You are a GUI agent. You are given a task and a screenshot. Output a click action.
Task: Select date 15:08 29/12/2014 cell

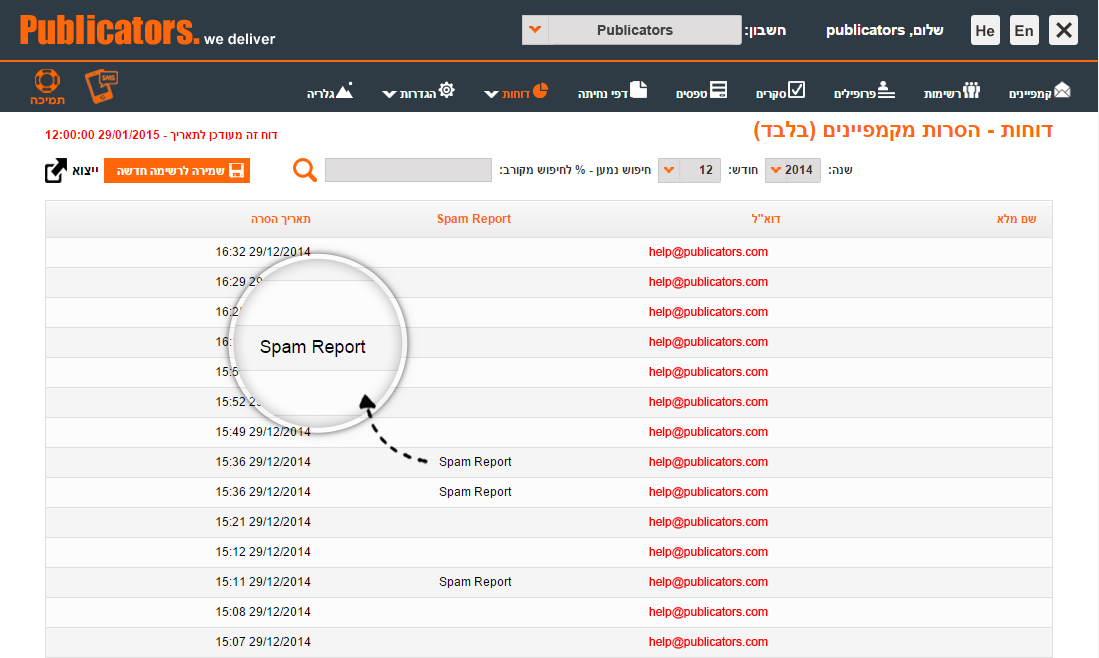263,612
